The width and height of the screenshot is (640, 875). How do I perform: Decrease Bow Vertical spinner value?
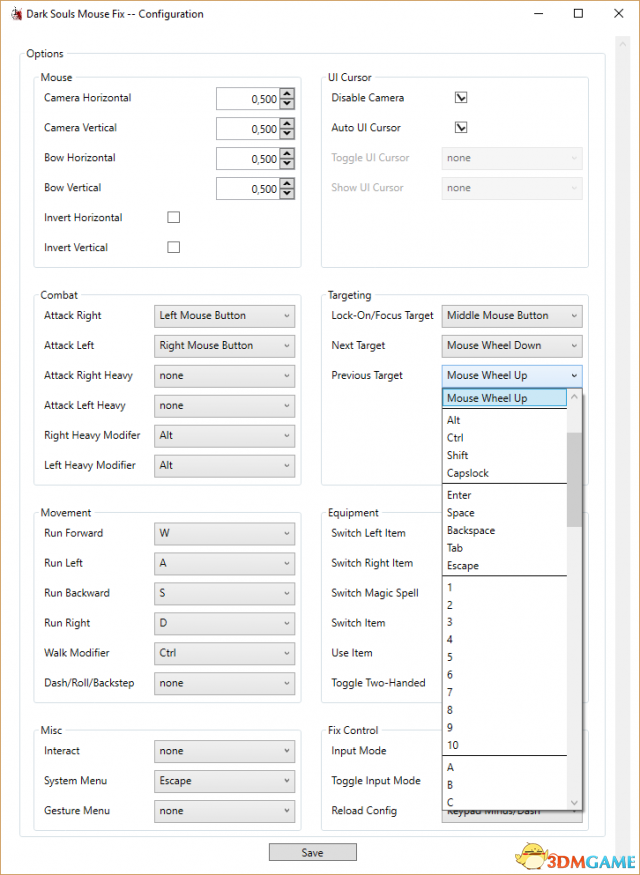[x=287, y=194]
